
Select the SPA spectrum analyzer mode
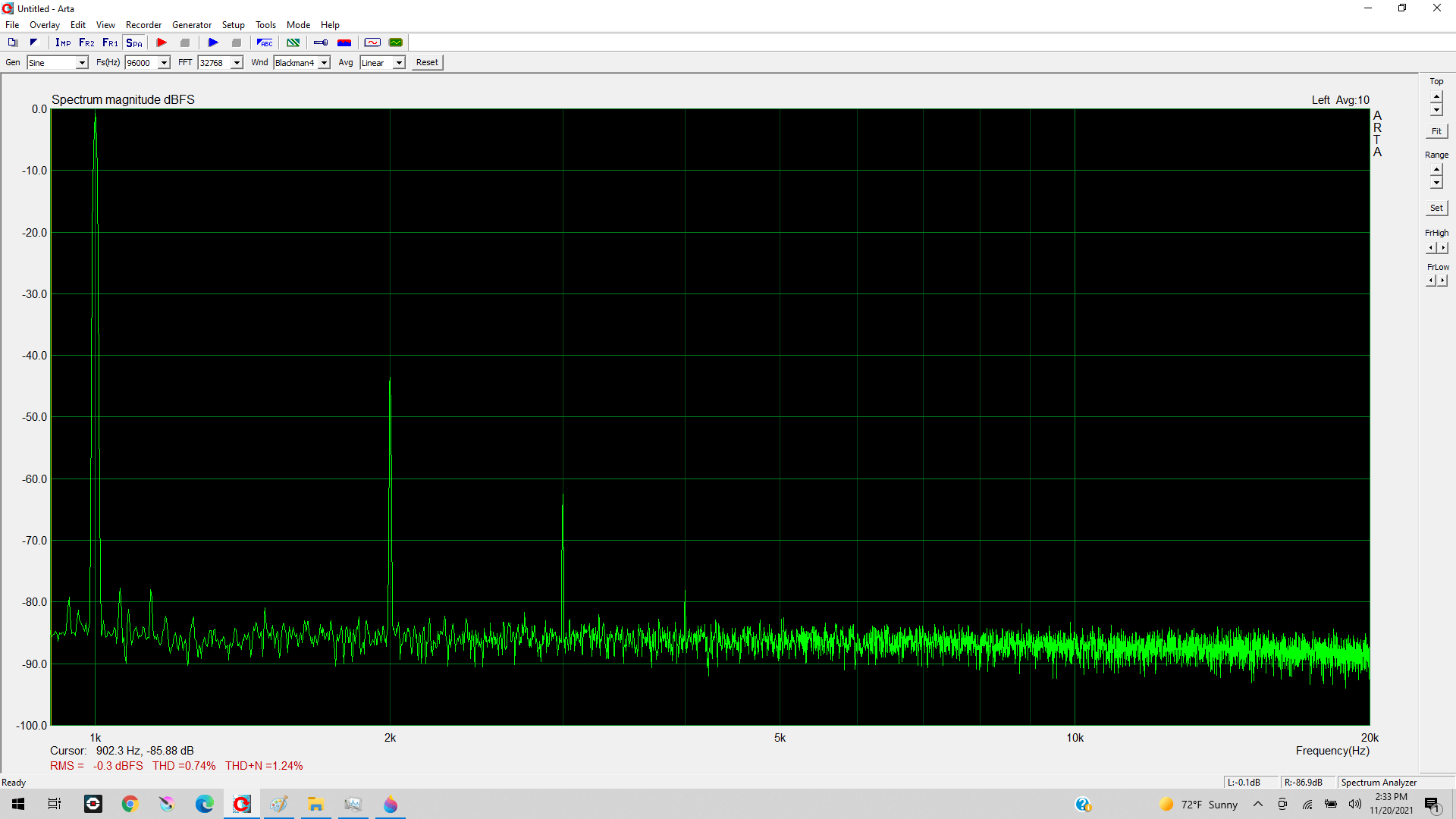point(134,42)
